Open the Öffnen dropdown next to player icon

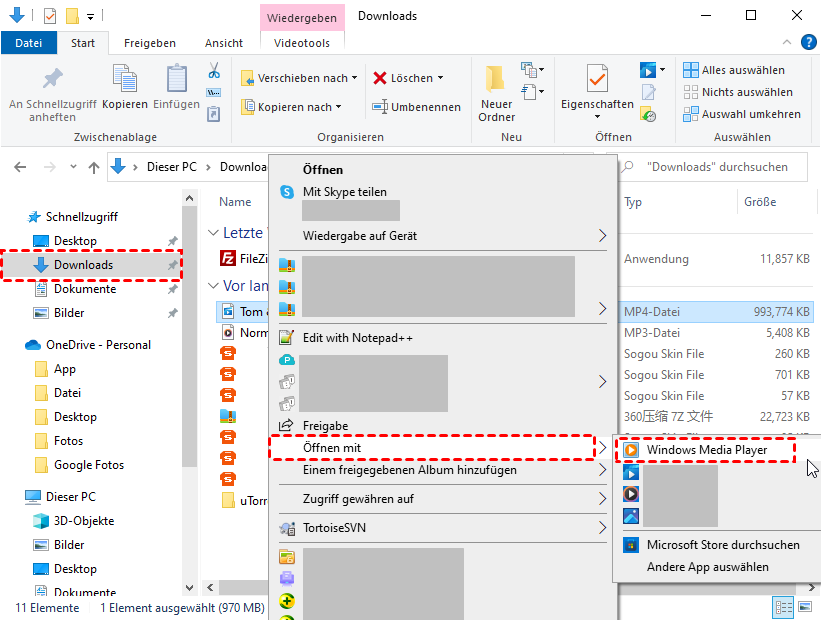[662, 70]
